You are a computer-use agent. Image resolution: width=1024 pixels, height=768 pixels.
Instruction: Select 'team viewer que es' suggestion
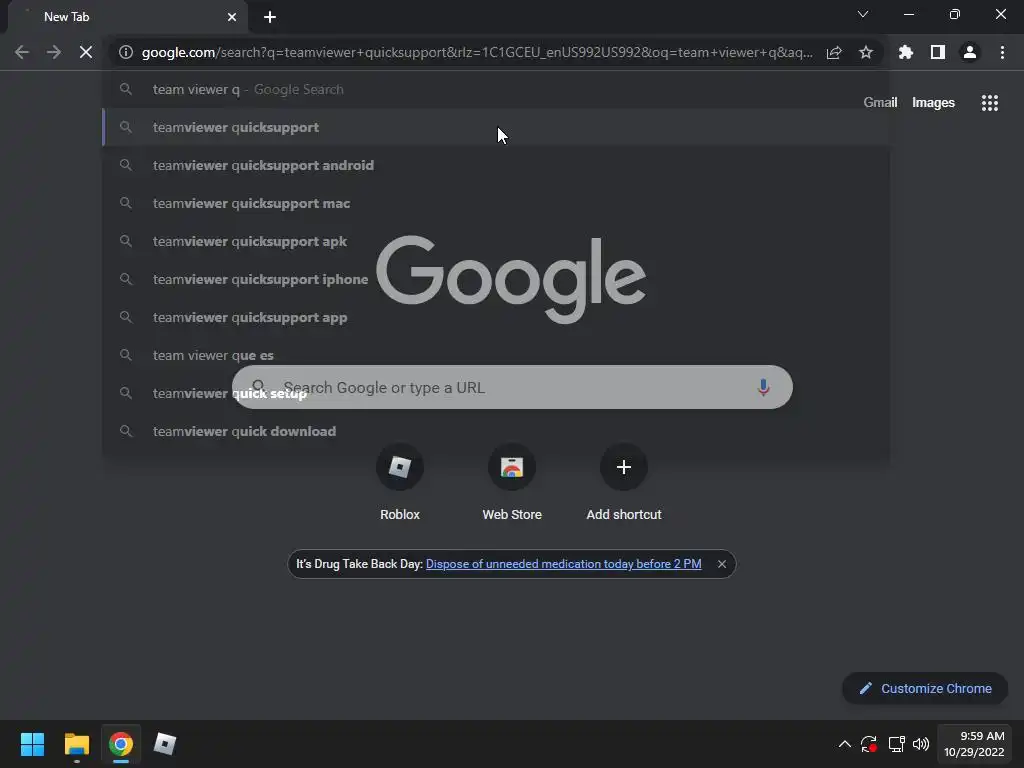[496, 355]
